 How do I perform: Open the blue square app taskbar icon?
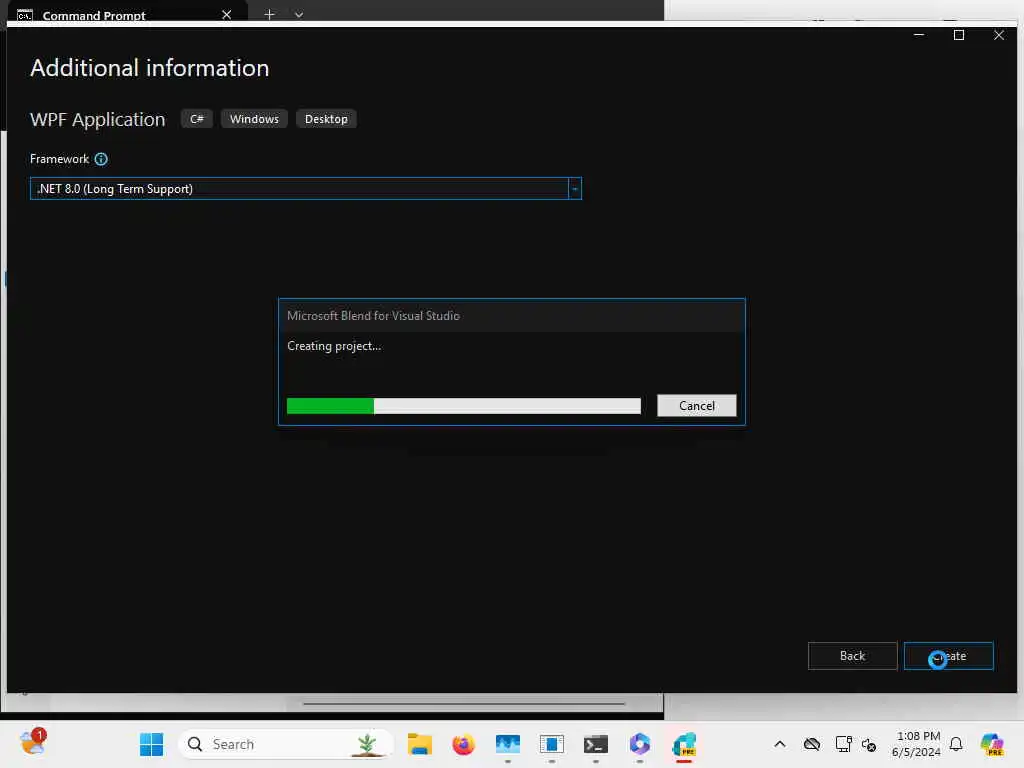pos(551,744)
